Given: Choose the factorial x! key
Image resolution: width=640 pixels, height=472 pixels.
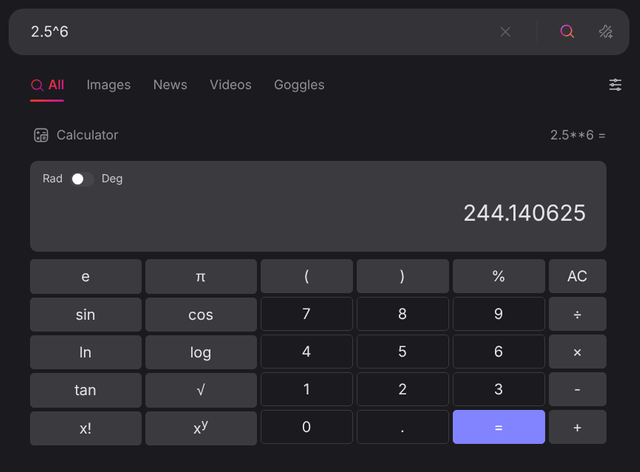Looking at the screenshot, I should [x=86, y=427].
